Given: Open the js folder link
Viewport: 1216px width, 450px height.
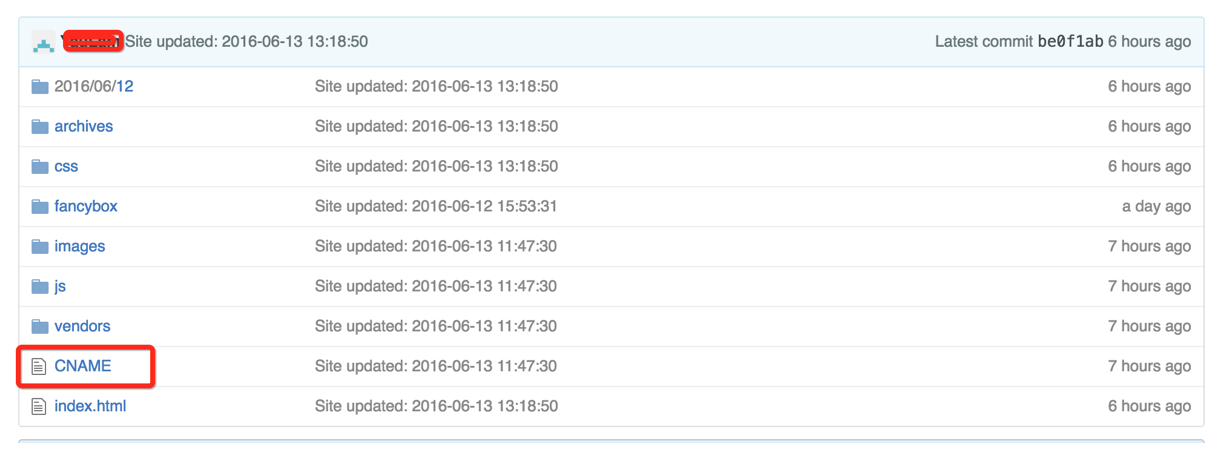Looking at the screenshot, I should 60,287.
